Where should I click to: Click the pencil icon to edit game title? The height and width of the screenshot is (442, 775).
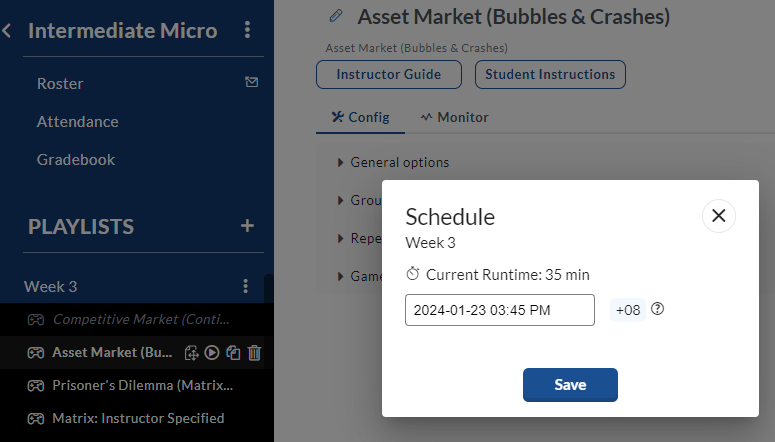tap(336, 16)
